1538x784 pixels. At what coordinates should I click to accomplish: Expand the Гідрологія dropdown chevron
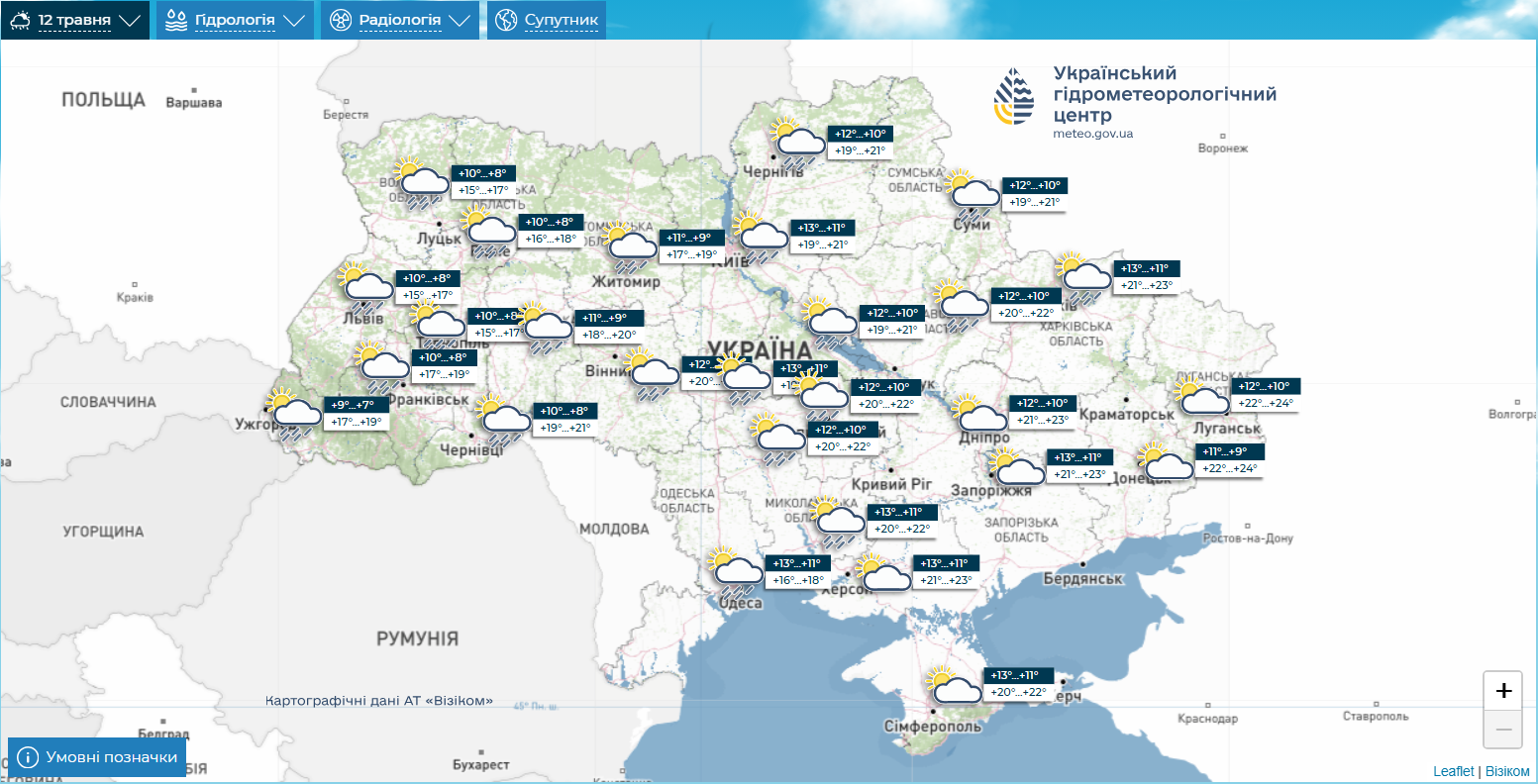coord(294,21)
